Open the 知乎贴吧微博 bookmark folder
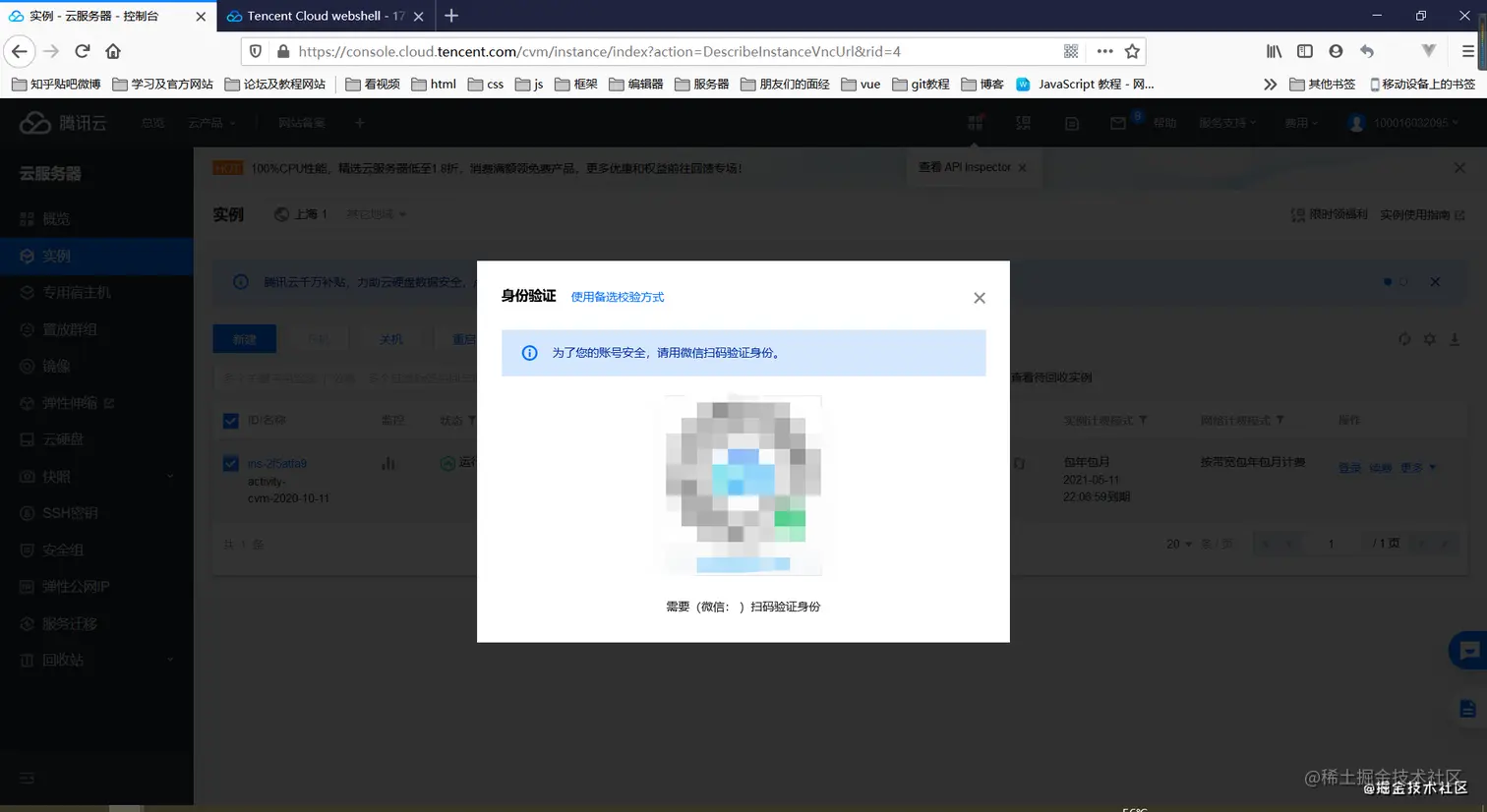Viewport: 1487px width, 812px height. tap(56, 85)
